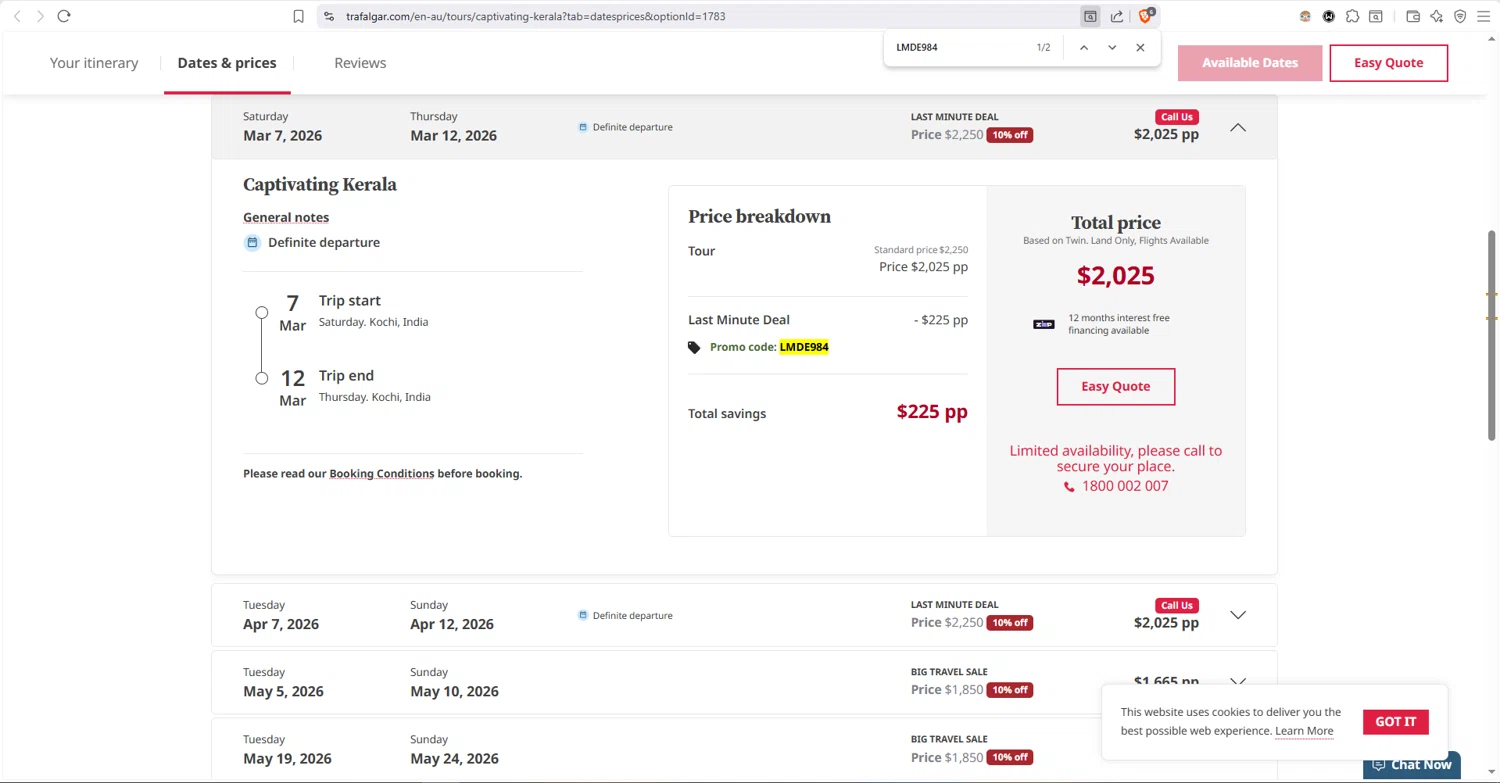Close the find-in-page bar
The image size is (1500, 783).
[1140, 47]
